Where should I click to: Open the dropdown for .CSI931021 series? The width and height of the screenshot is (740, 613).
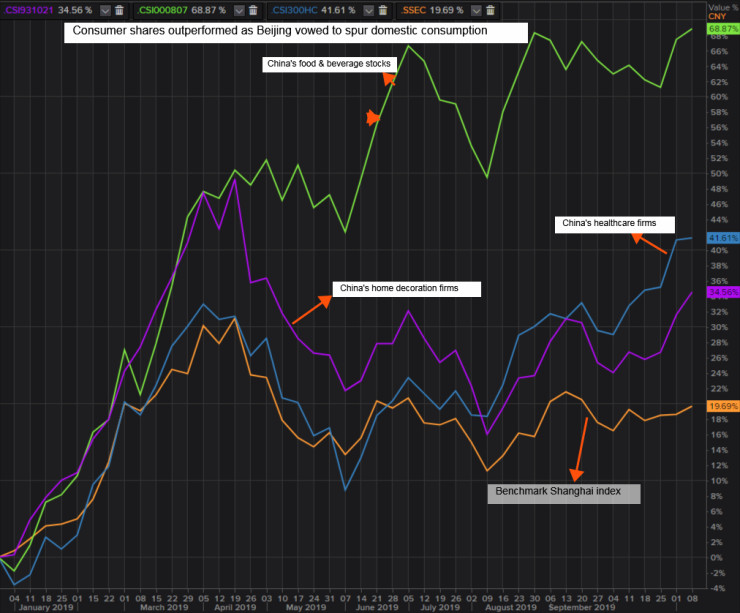[105, 10]
